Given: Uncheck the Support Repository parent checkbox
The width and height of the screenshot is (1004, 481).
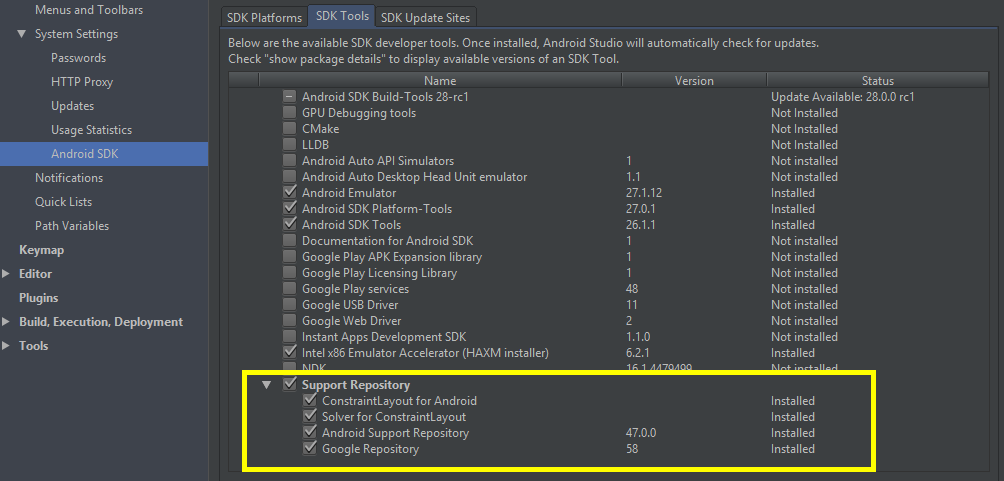Looking at the screenshot, I should (290, 384).
